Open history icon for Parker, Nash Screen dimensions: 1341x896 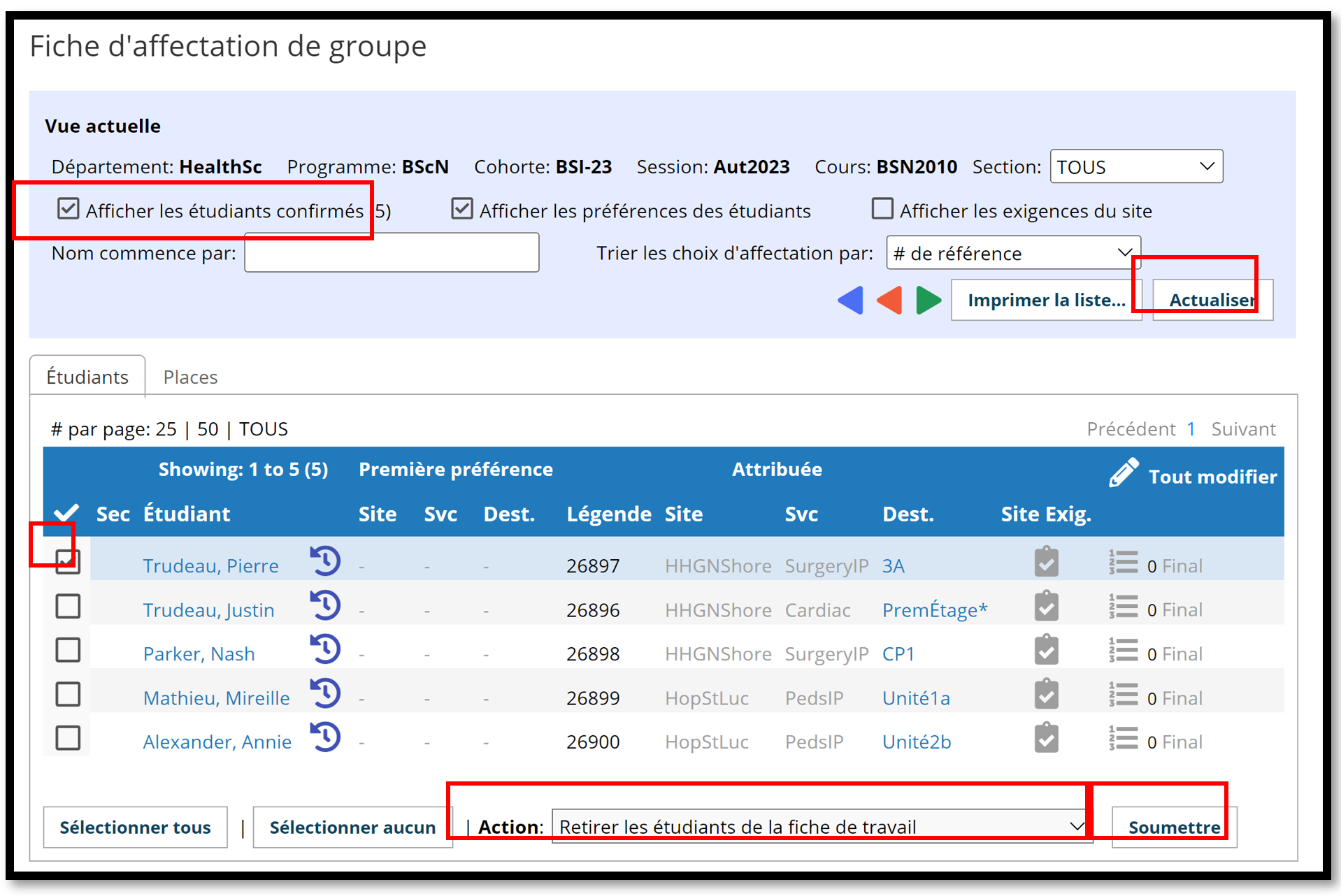tap(325, 649)
